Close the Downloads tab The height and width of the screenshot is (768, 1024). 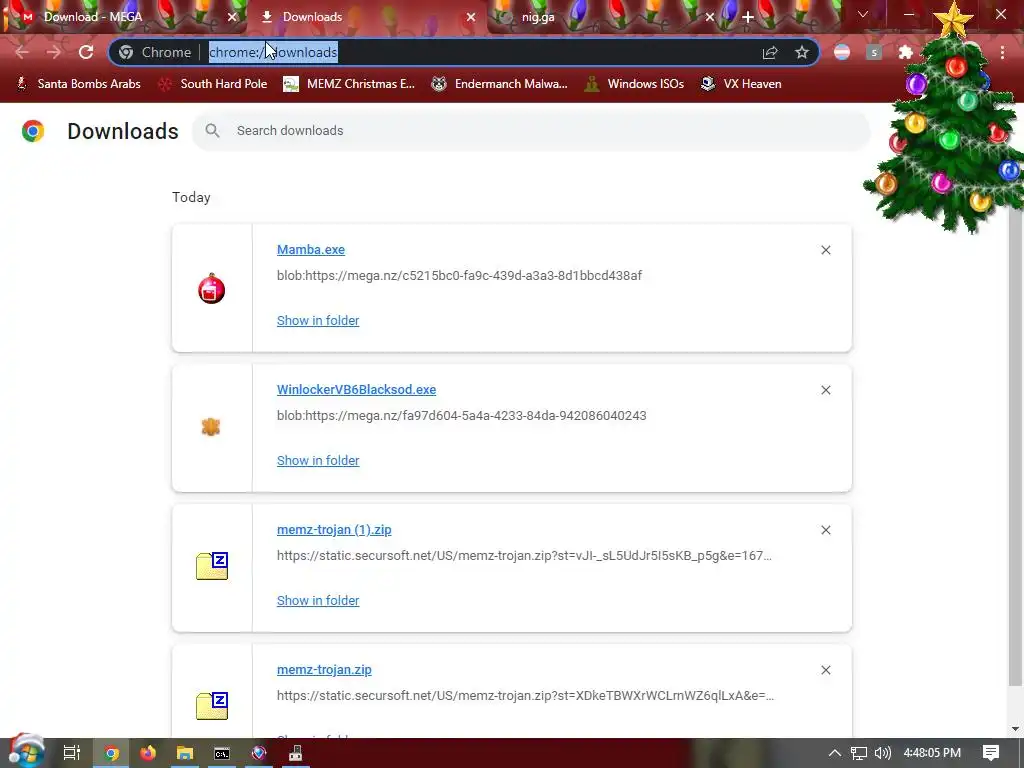471,17
